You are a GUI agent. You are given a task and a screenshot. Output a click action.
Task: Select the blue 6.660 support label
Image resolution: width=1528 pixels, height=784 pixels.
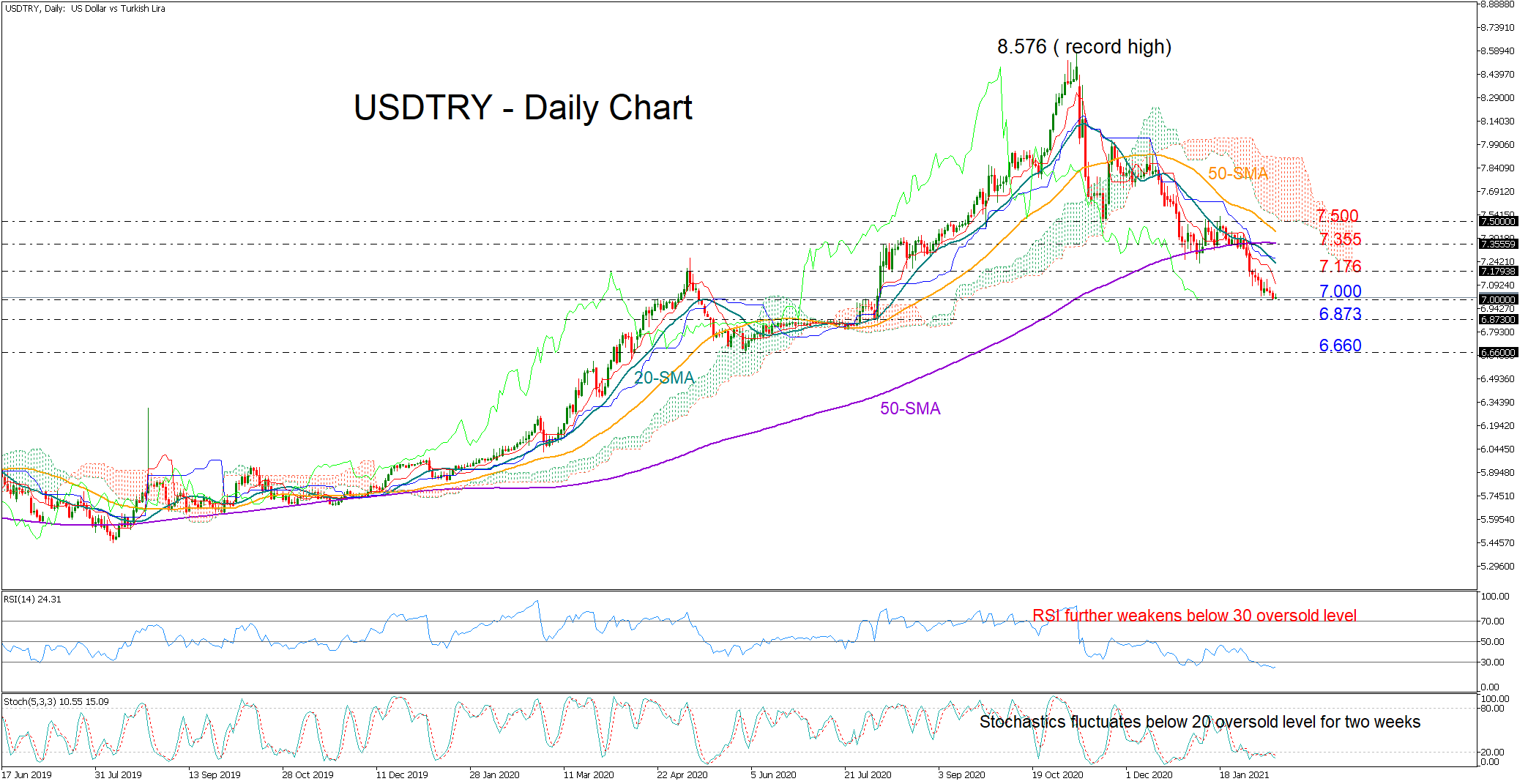point(1340,346)
